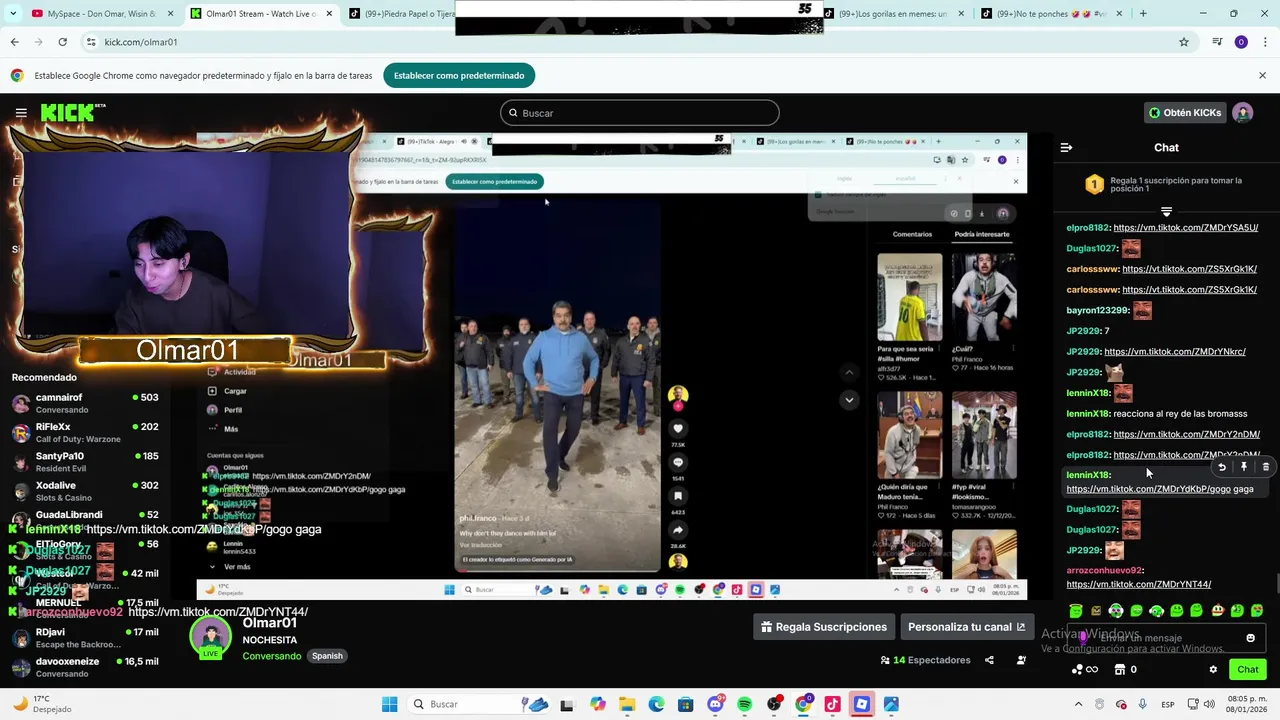This screenshot has height=720, width=1280.
Task: Open recommended channel SantyPa10
Action: coord(85,462)
